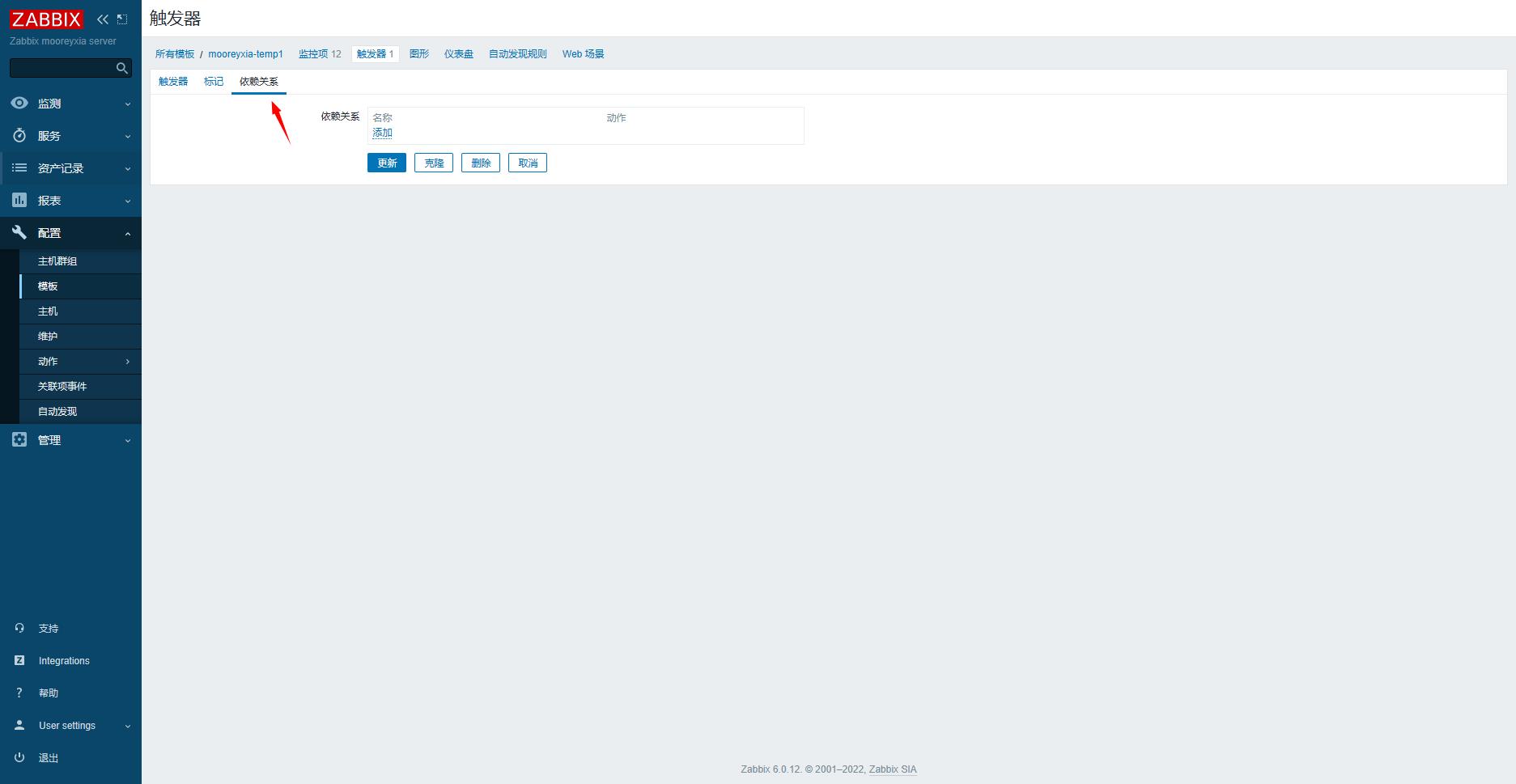Select the 依赖关系 tab

[x=259, y=82]
